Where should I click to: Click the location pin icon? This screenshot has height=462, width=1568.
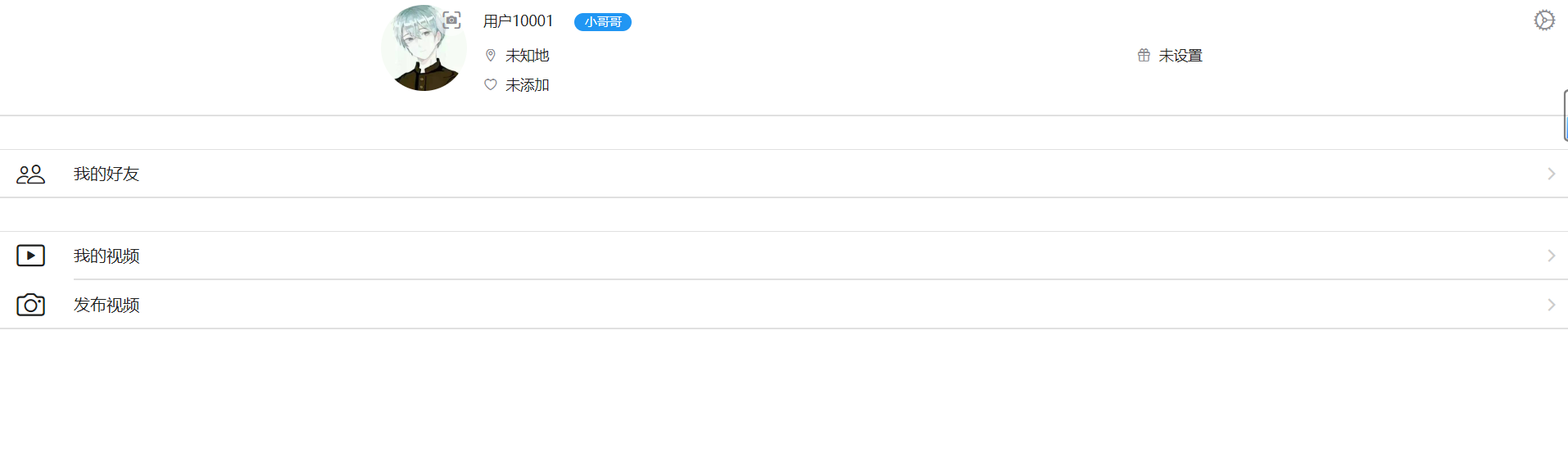(x=491, y=56)
